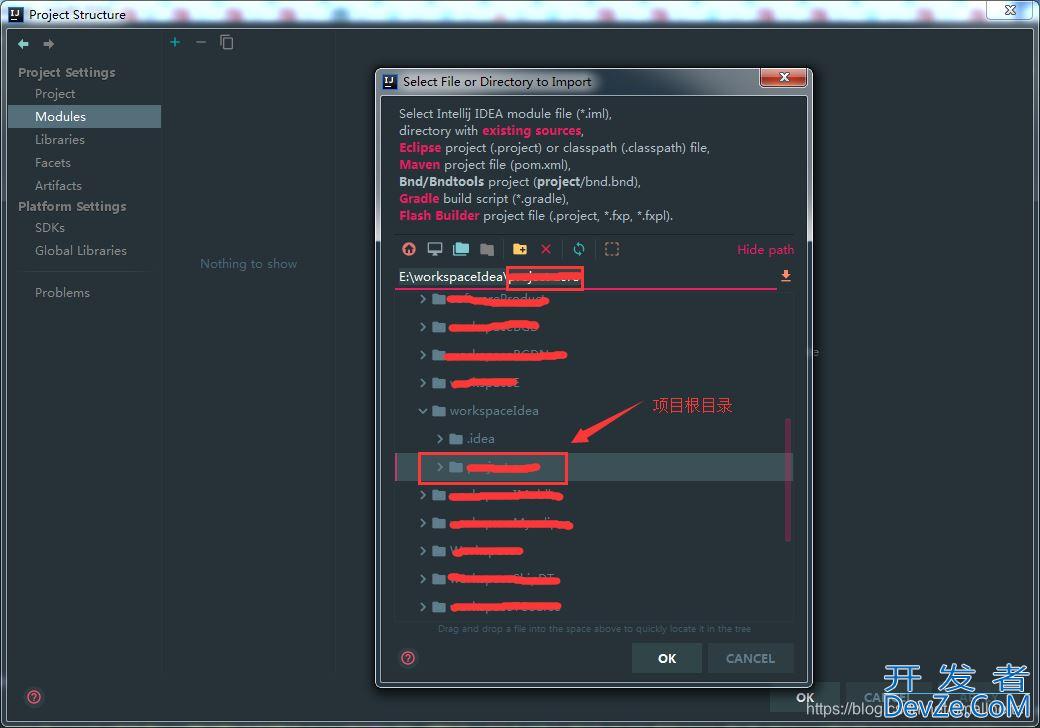
Task: Open Facets settings
Action: 53,163
